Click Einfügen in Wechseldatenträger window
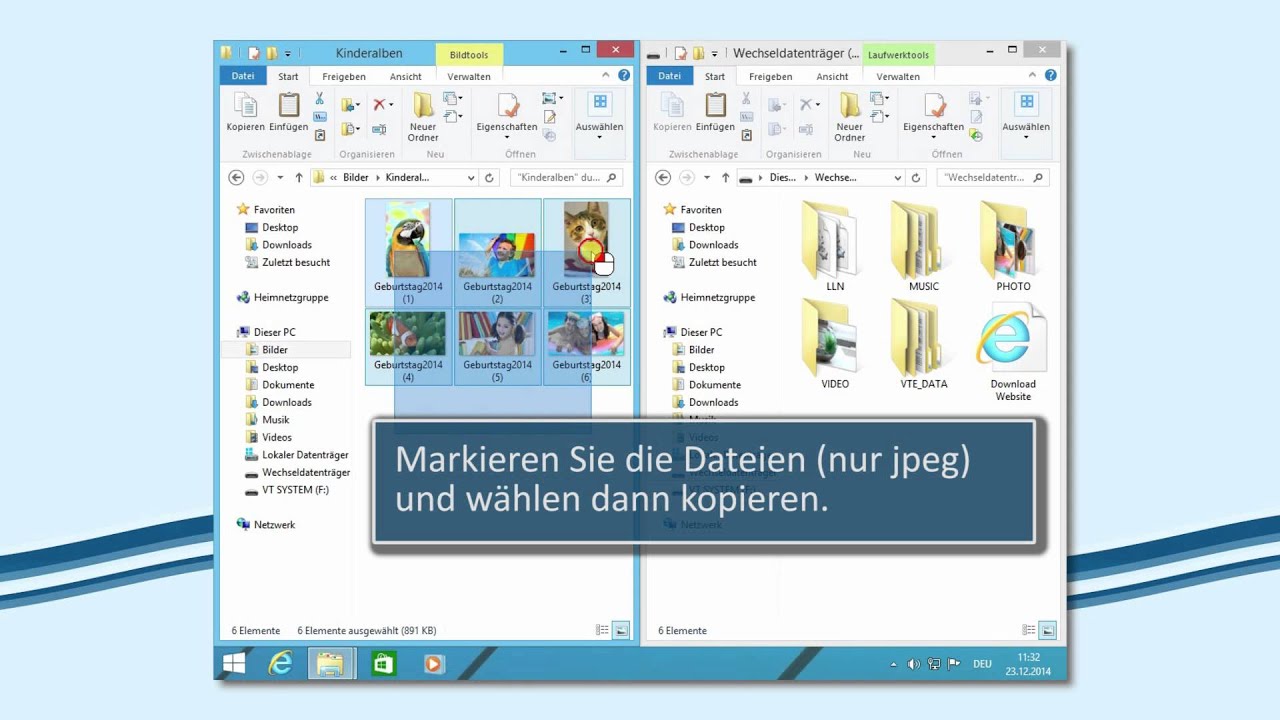 [715, 112]
